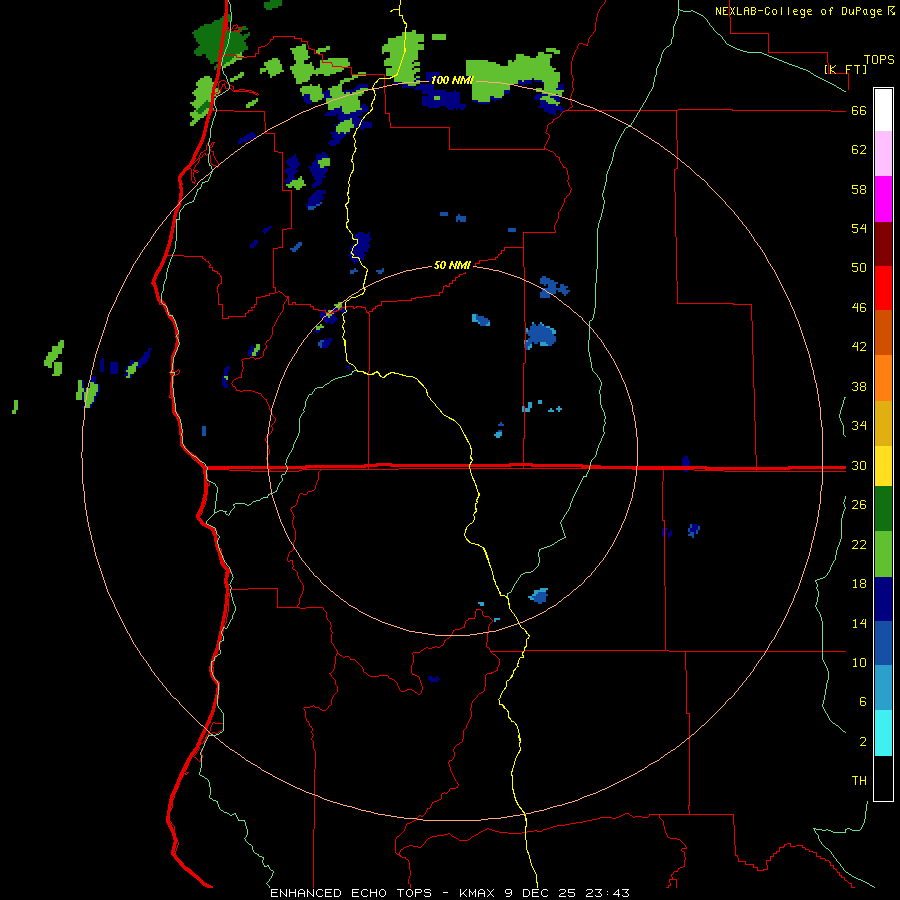The width and height of the screenshot is (900, 900).
Task: Click the "30" scale value
Action: (859, 465)
